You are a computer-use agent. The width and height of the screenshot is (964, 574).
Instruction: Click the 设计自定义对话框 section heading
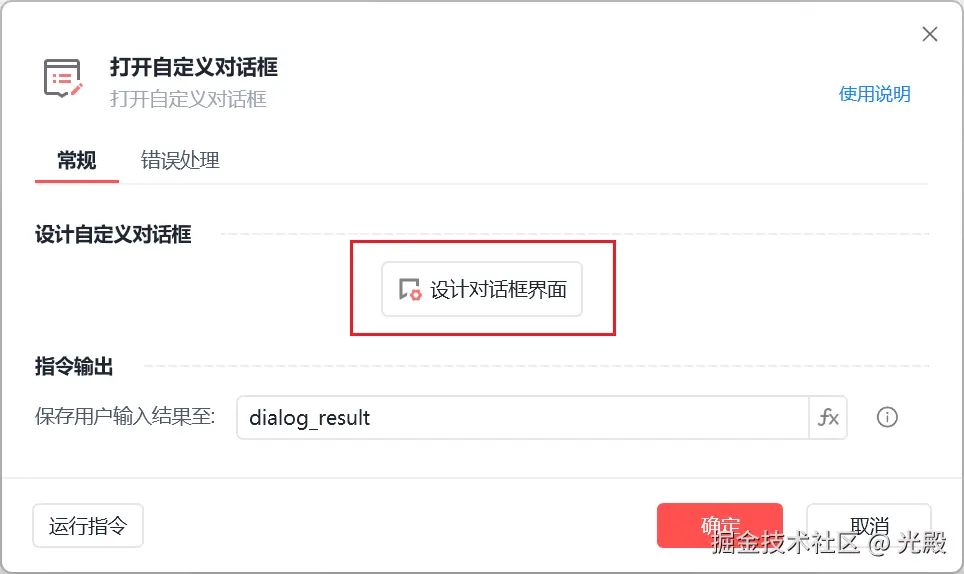coord(113,234)
